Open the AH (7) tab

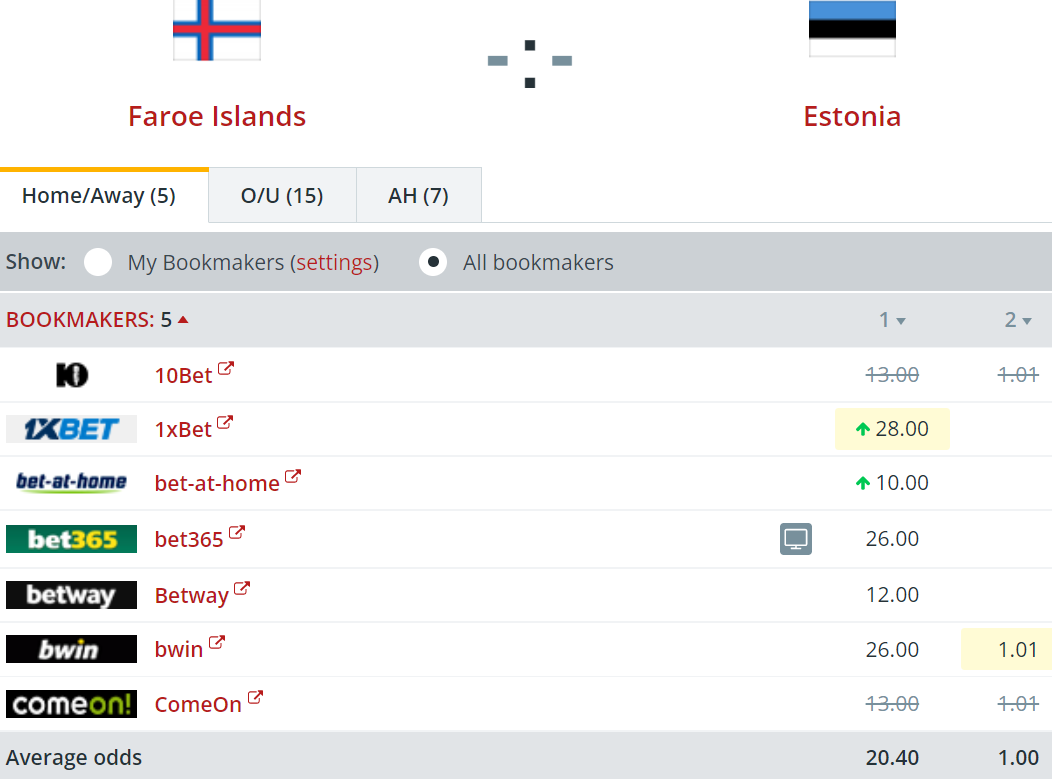pyautogui.click(x=418, y=195)
